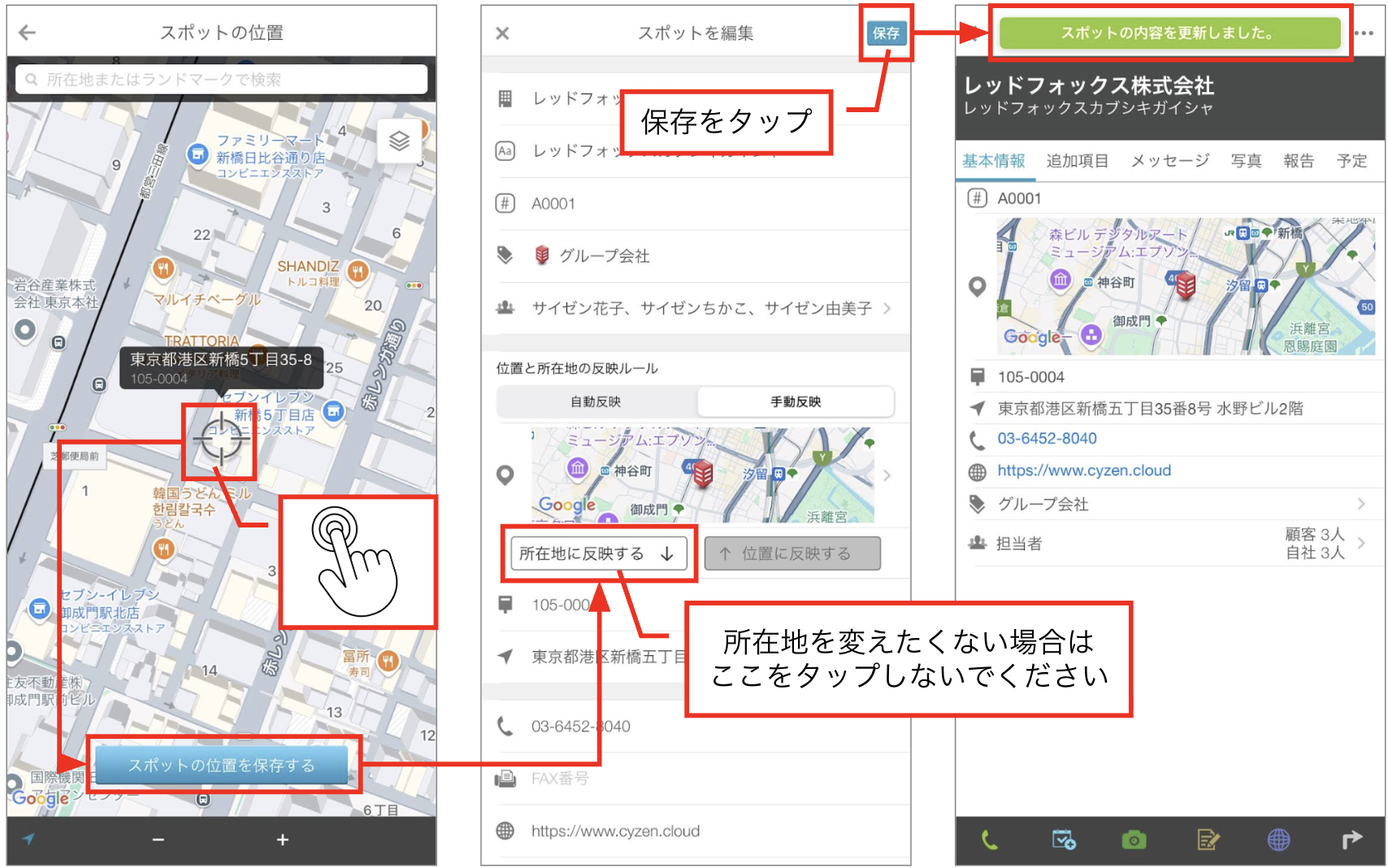The width and height of the screenshot is (1388, 868).
Task: Open the https://www.cyzen.cloud link
Action: coord(1084,471)
